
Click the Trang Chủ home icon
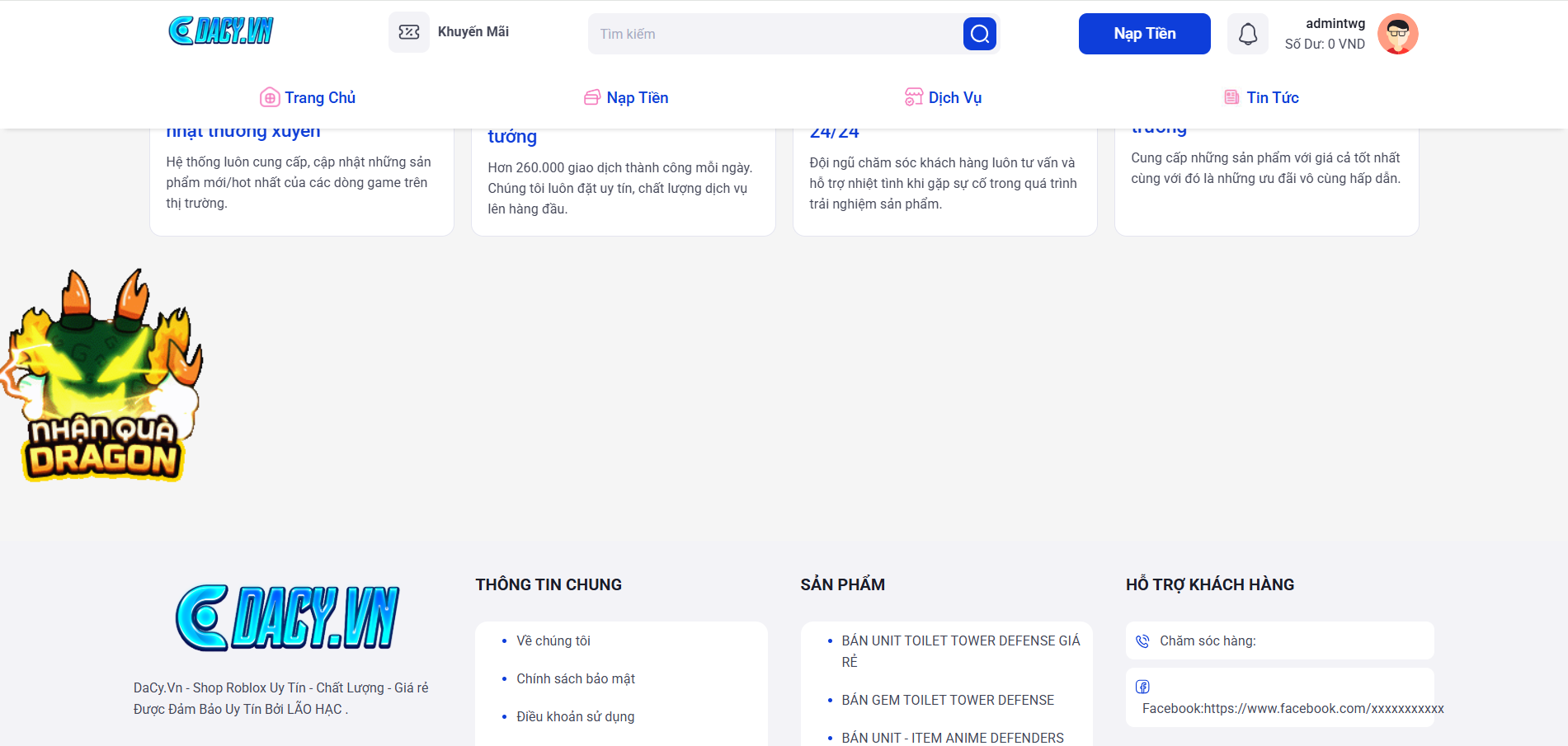click(270, 98)
